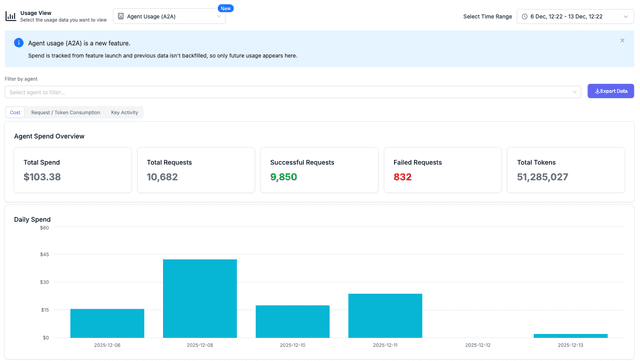Click the Total Spend $103.38 card

pos(73,170)
